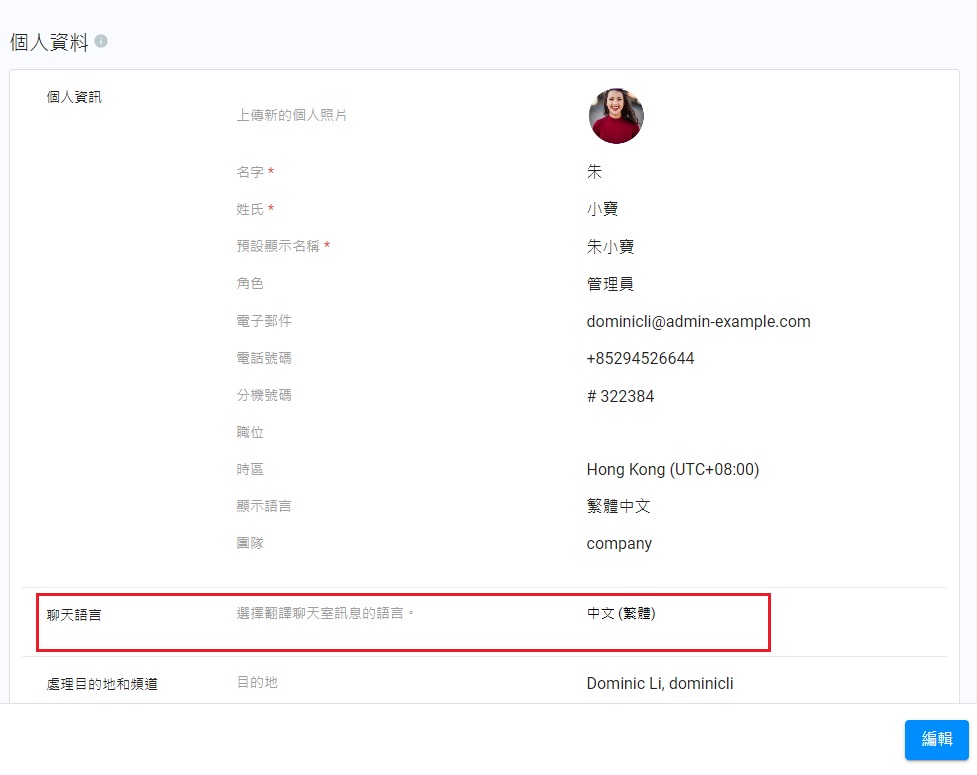Image resolution: width=977 pixels, height=775 pixels.
Task: Click the 處理目的地和頻道 section title
Action: (x=102, y=684)
